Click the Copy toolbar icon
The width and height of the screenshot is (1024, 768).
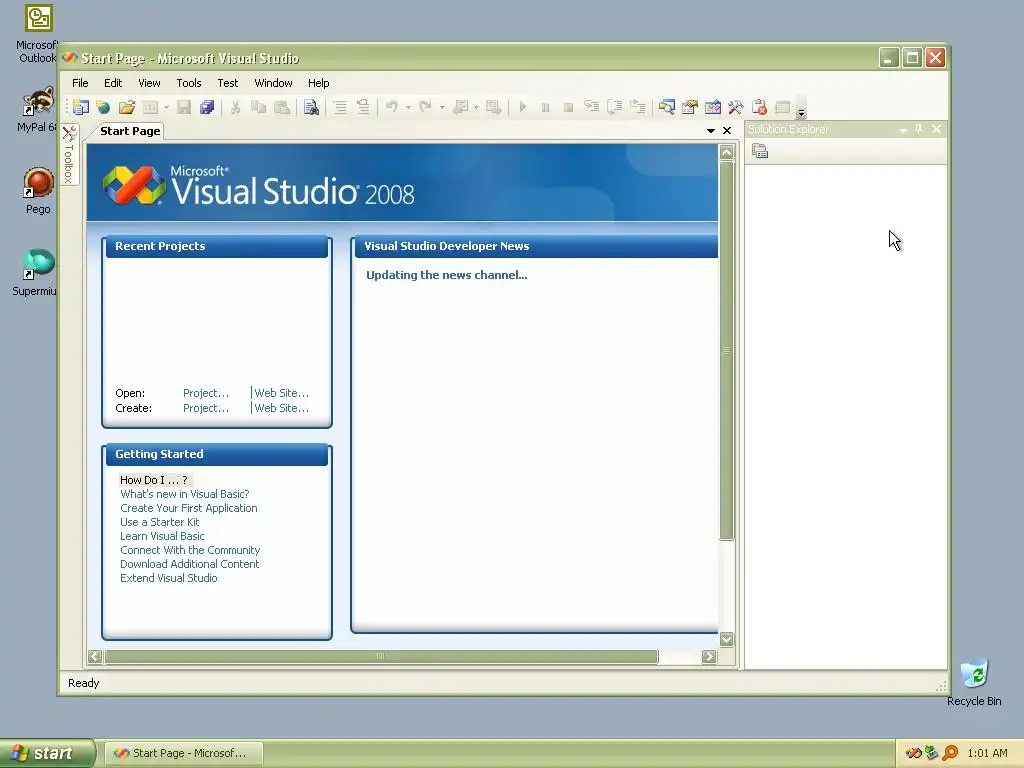[259, 107]
